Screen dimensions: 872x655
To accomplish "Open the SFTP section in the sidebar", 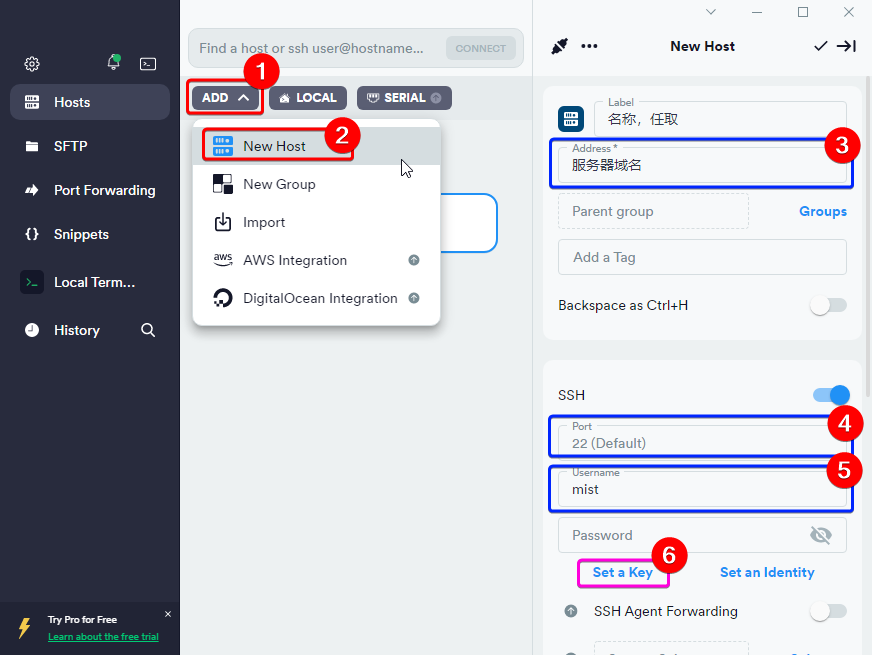I will 71,146.
